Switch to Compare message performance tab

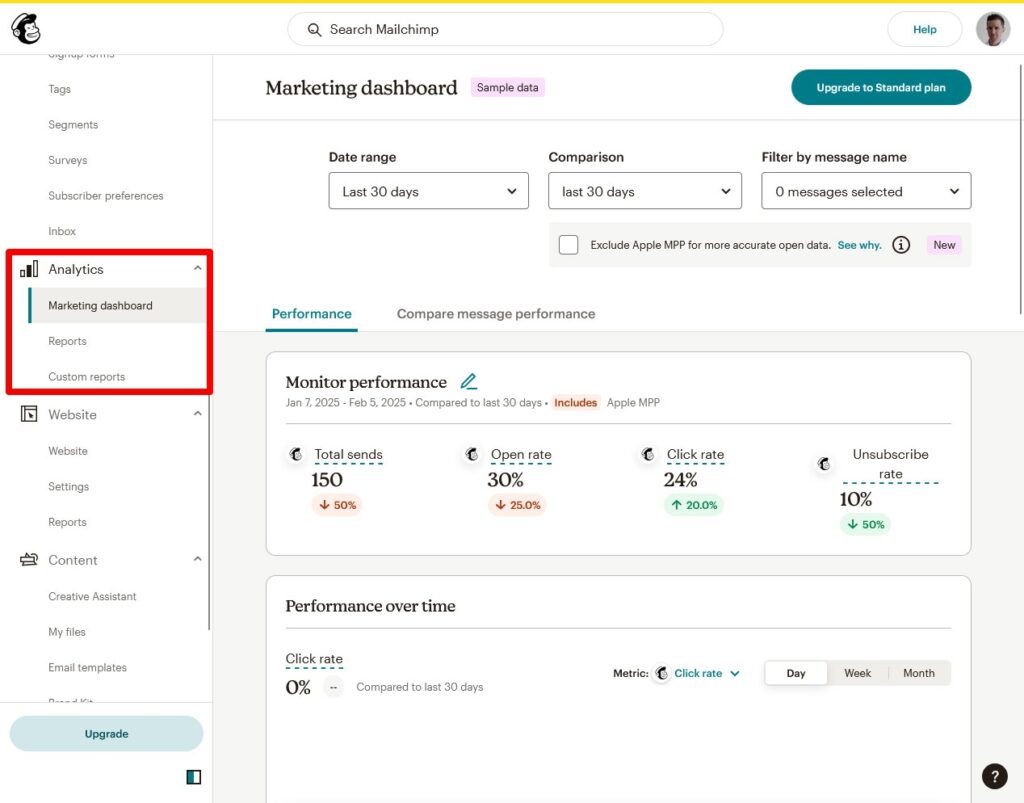pyautogui.click(x=495, y=313)
